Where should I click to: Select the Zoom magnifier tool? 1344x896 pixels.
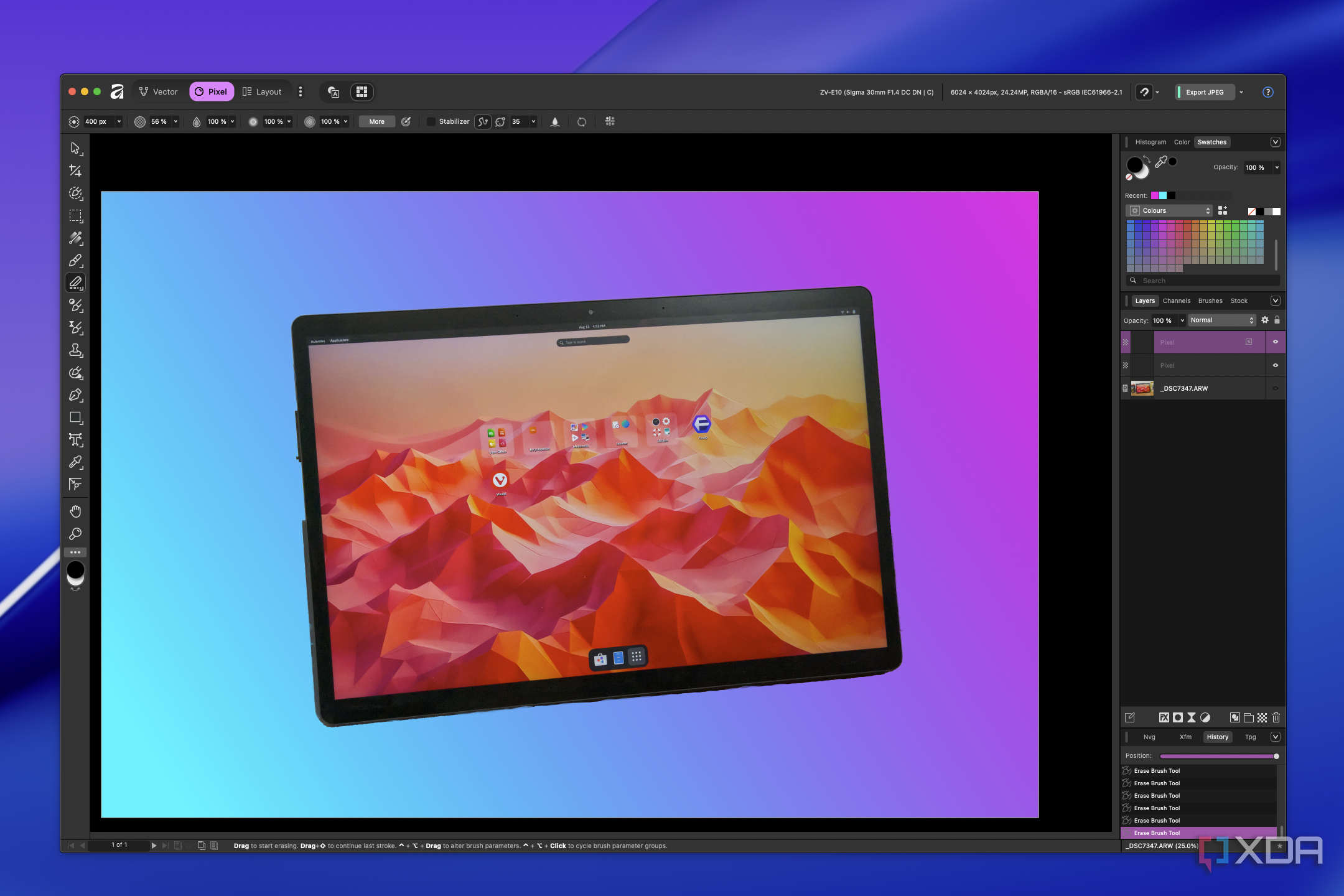[x=75, y=534]
